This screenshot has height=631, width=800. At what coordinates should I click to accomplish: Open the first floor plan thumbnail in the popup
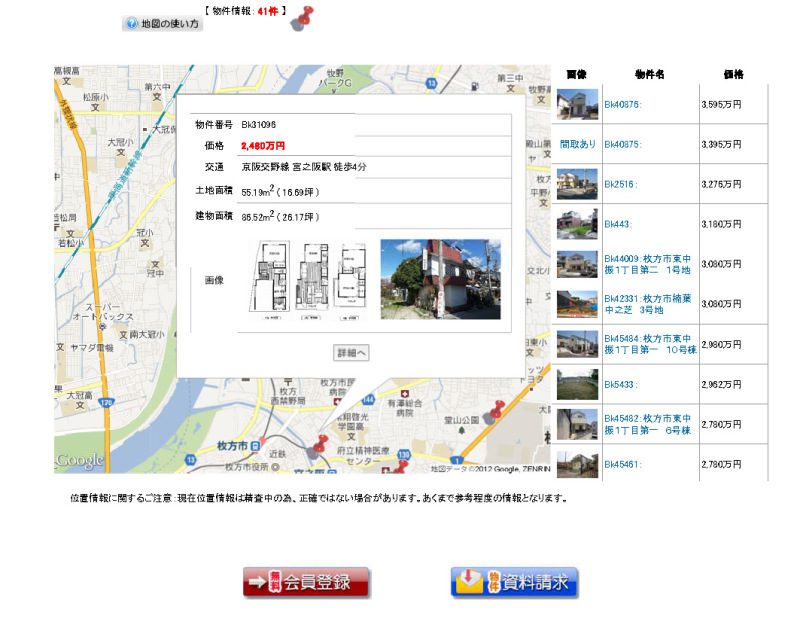pos(270,280)
